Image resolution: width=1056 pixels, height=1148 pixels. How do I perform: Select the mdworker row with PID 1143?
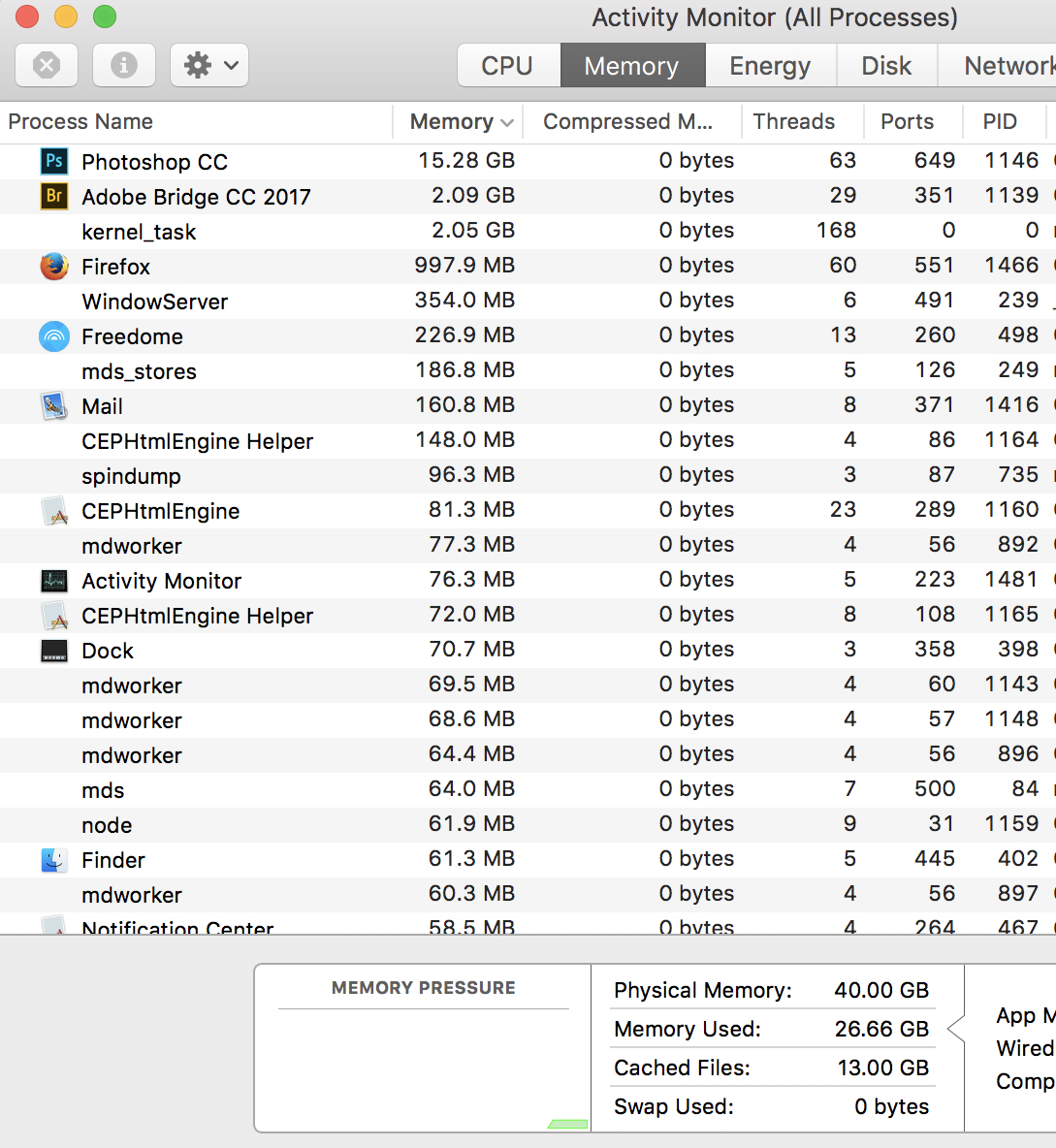[x=528, y=686]
